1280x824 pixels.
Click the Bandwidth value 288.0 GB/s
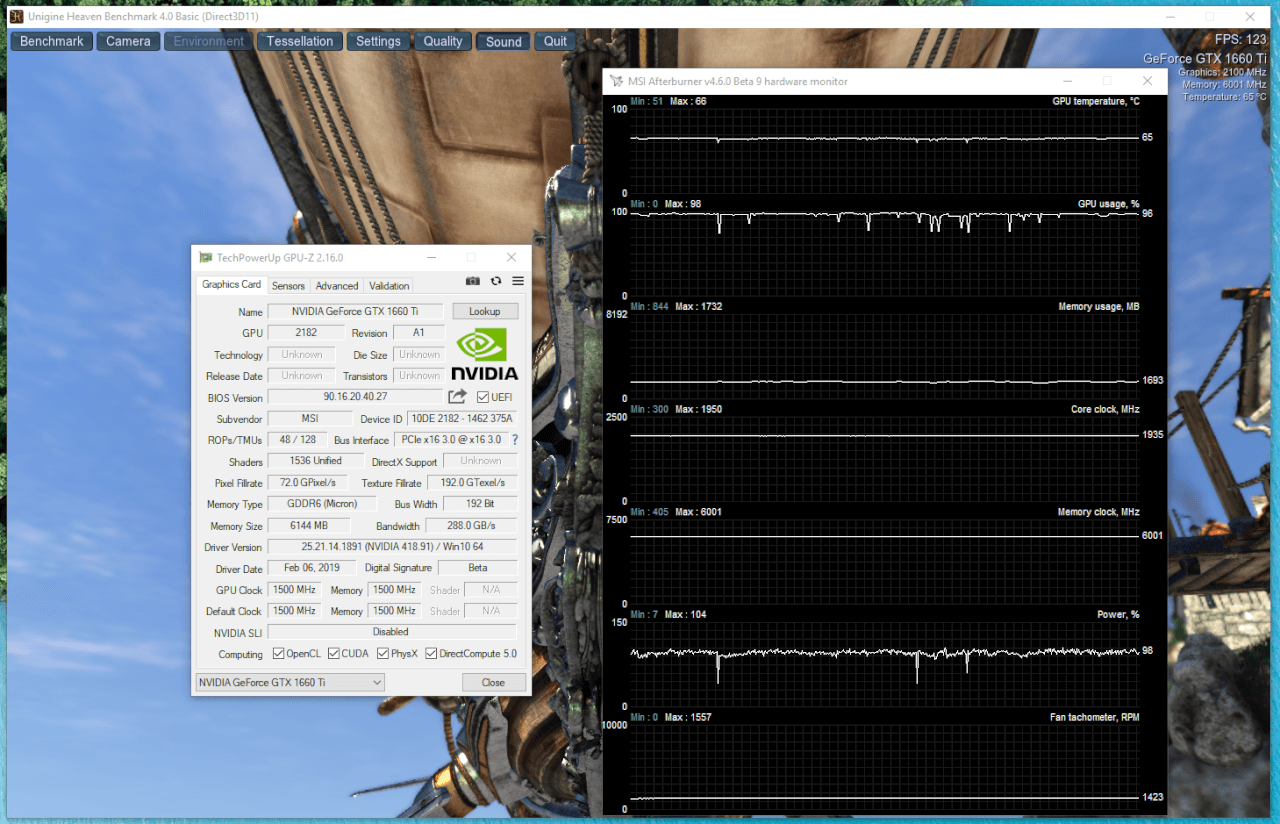pyautogui.click(x=471, y=526)
